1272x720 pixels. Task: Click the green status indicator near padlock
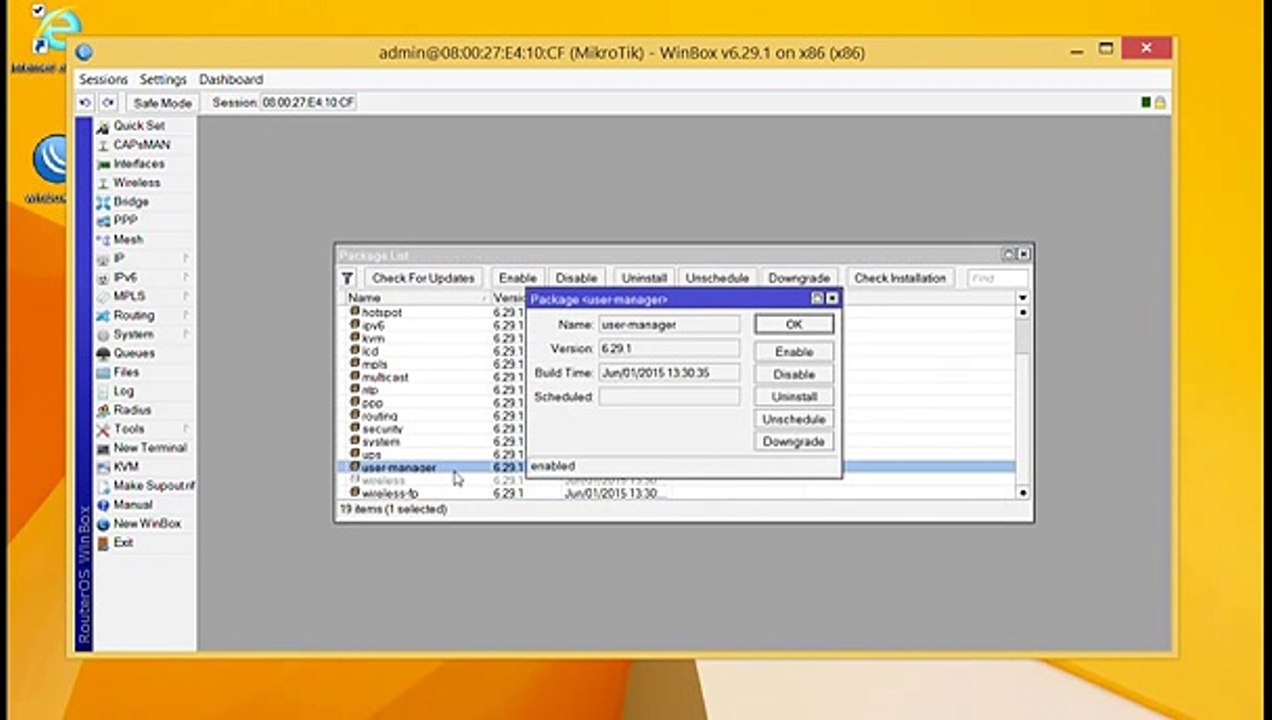coord(1146,103)
